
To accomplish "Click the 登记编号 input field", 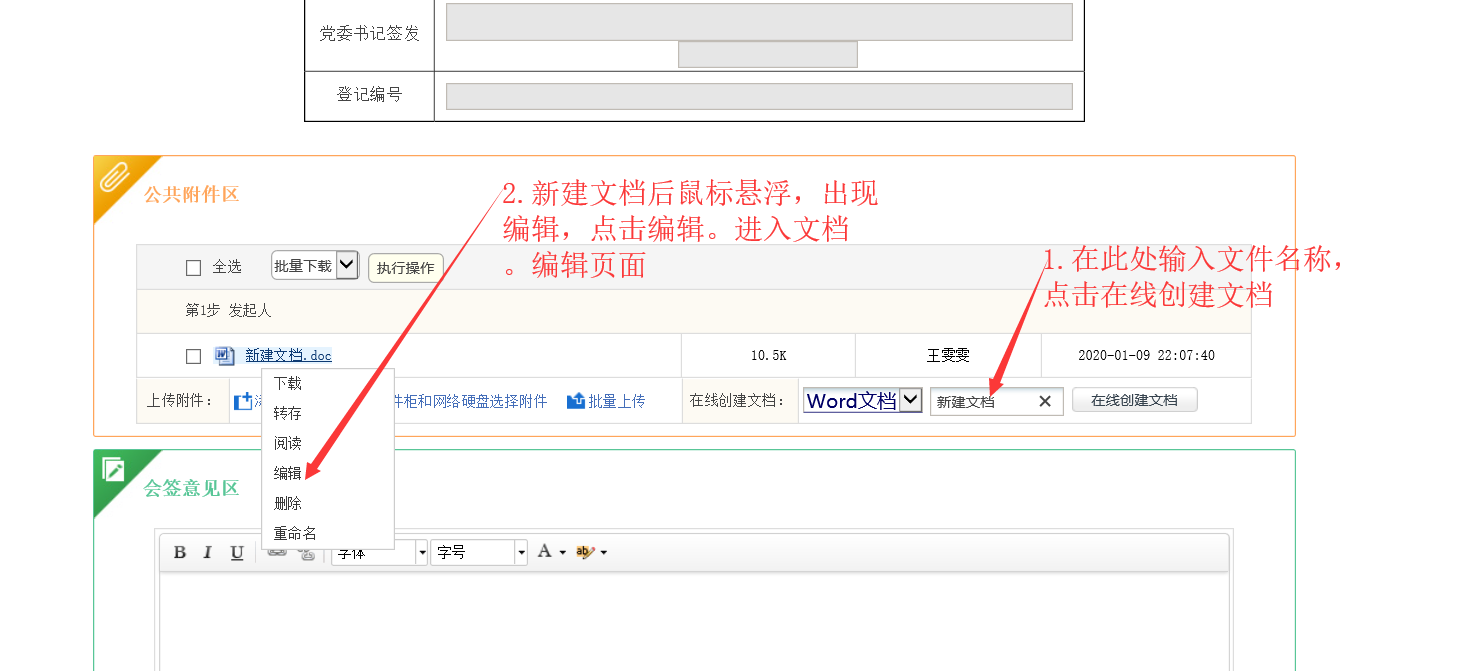I will (759, 96).
